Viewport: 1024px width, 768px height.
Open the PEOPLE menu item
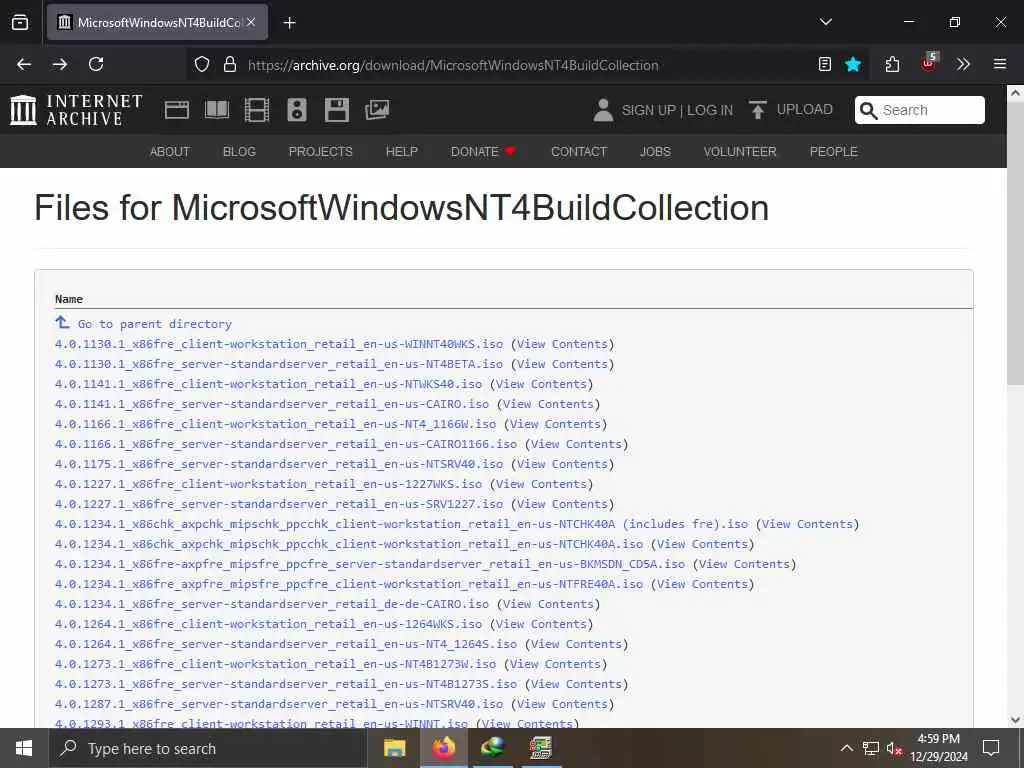coord(833,152)
